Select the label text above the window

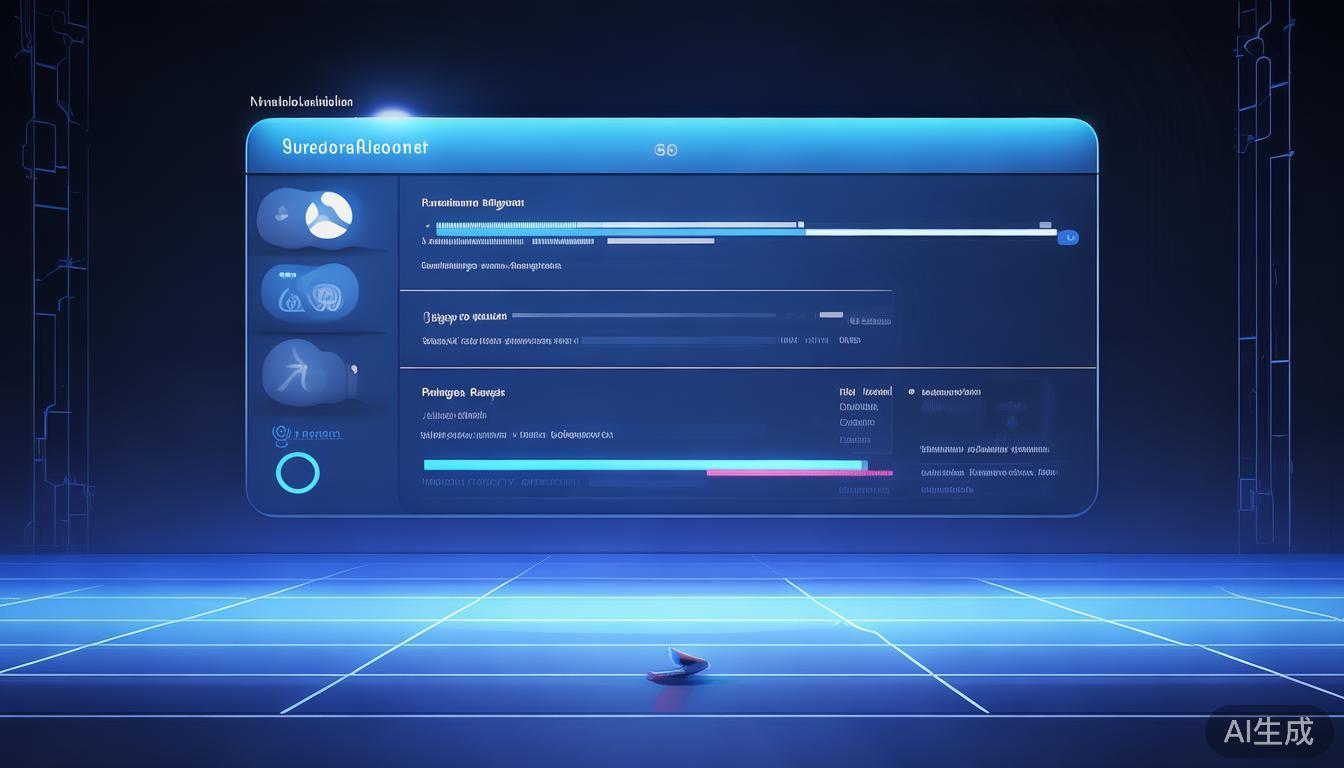pyautogui.click(x=301, y=102)
